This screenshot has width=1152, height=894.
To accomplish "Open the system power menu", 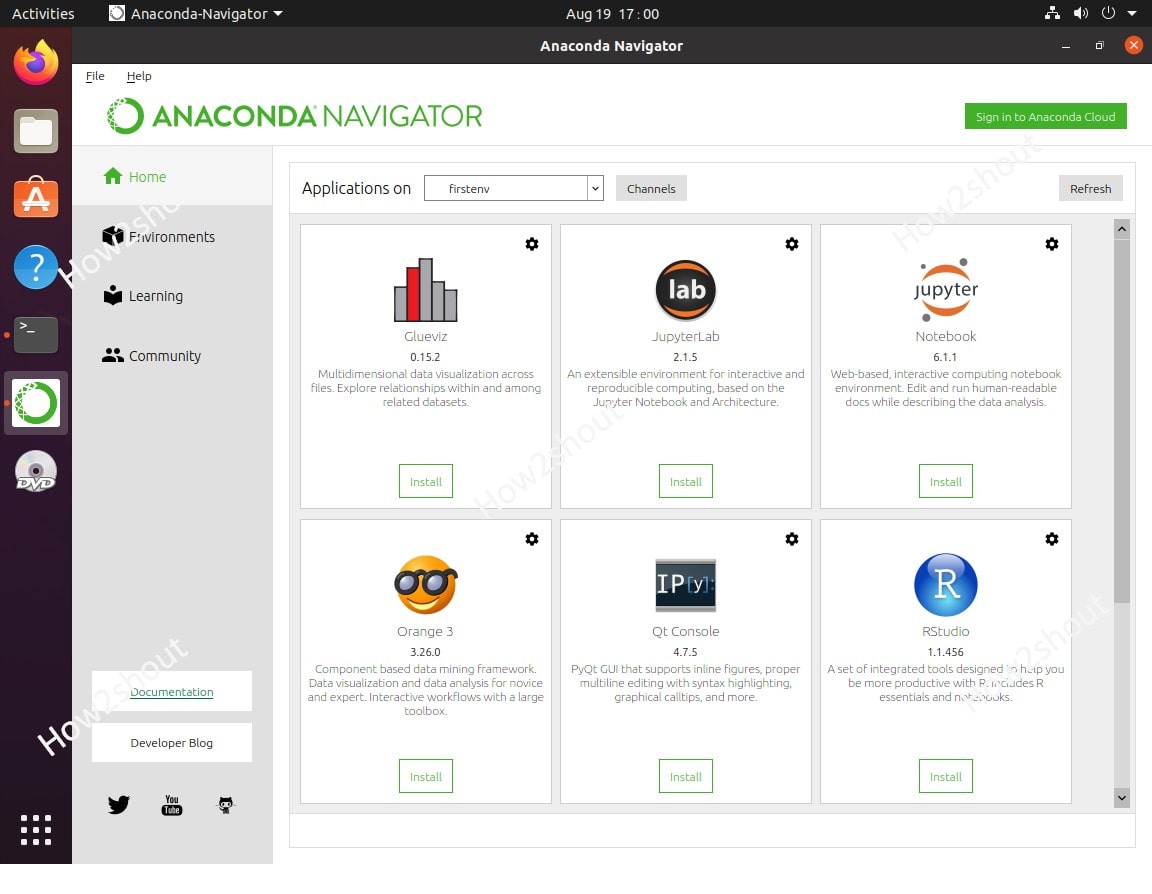I will tap(1109, 13).
